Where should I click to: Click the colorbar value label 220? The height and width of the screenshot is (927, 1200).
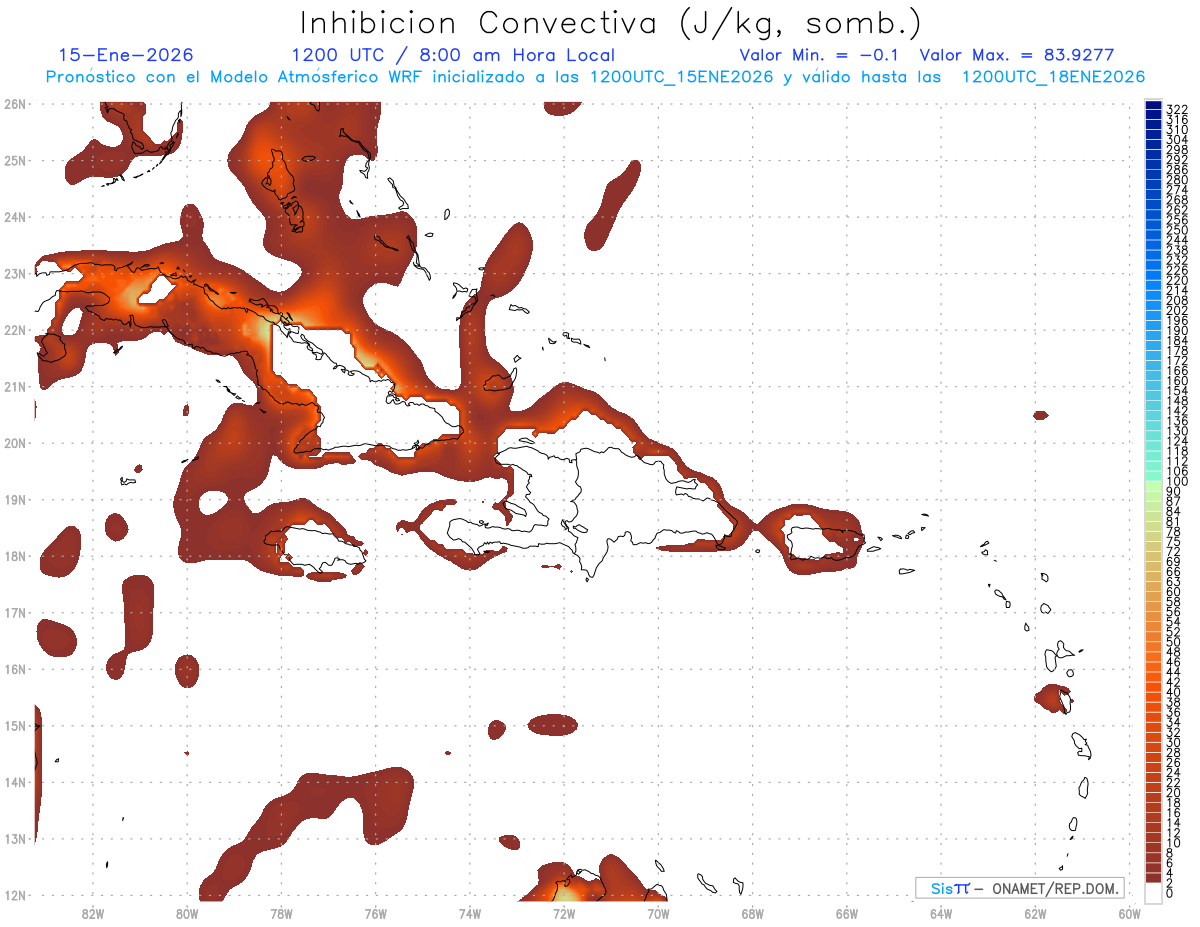[x=1177, y=281]
